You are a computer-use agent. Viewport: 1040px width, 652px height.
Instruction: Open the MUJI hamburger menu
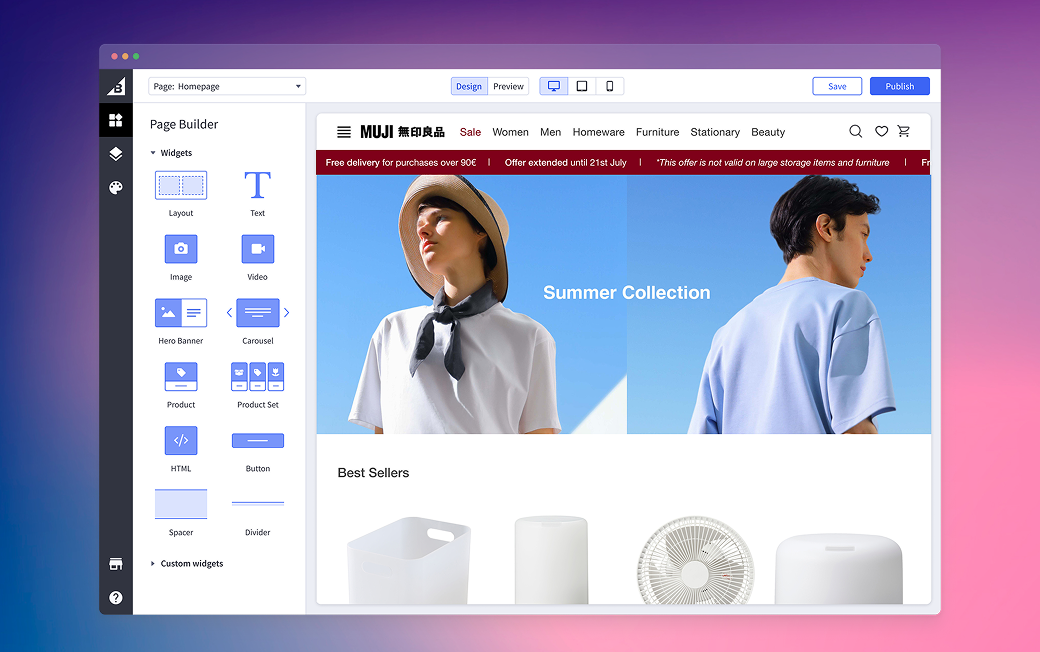click(344, 132)
